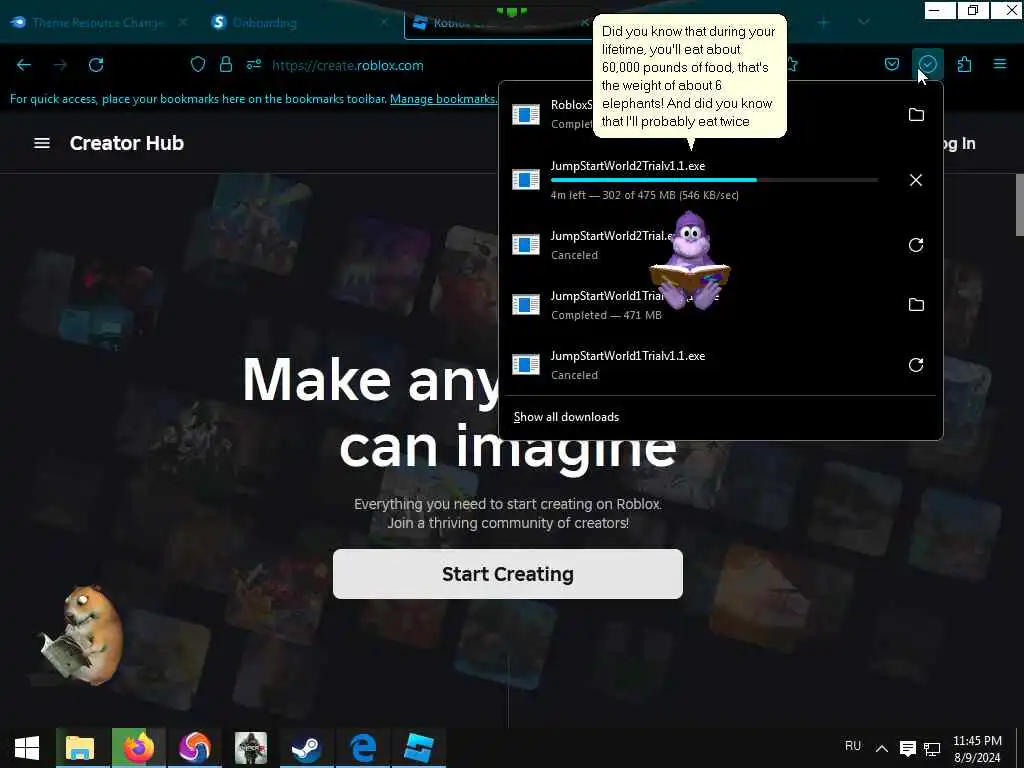
Task: Focus the create.roblox.com address field
Action: click(x=347, y=65)
